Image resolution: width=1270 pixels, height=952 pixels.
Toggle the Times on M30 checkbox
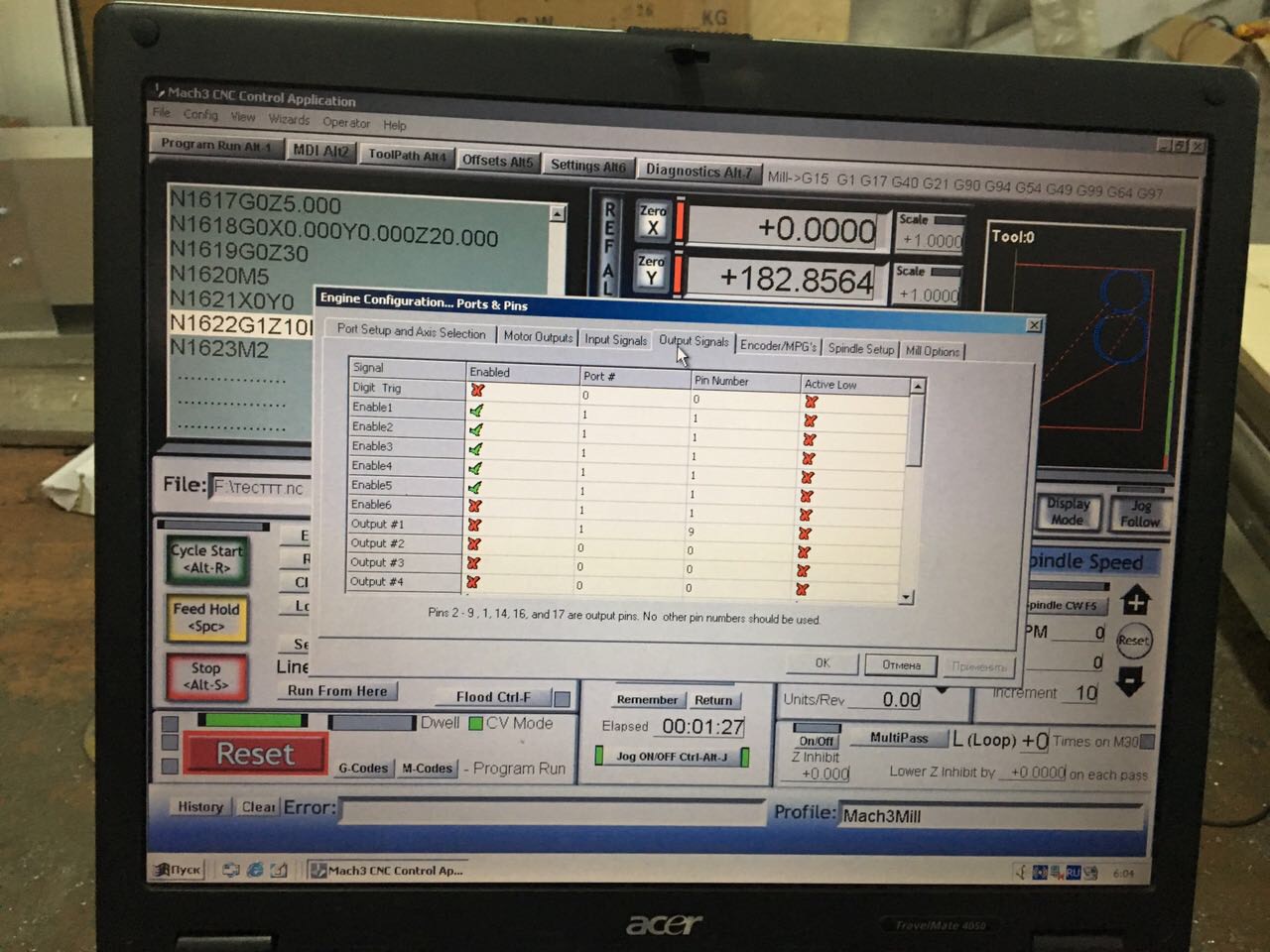coord(1147,742)
